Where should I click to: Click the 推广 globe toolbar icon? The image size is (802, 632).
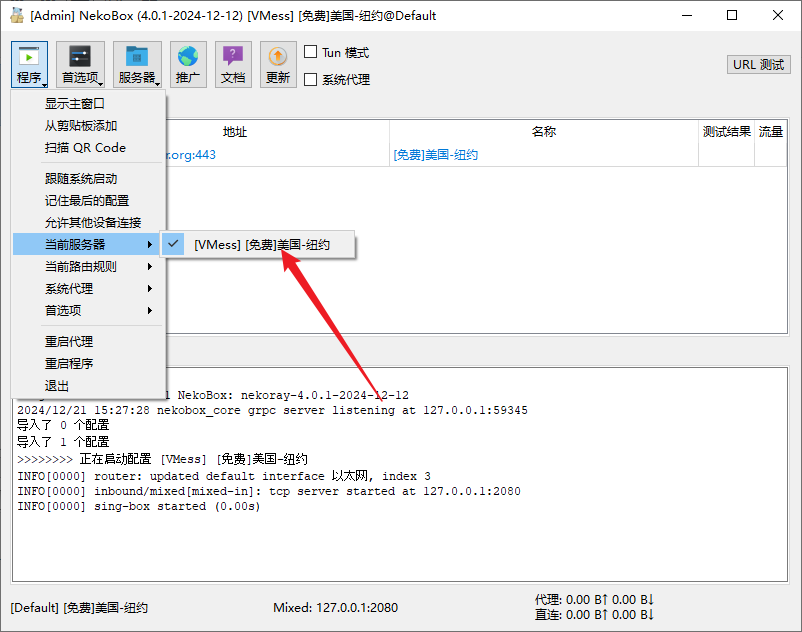tap(188, 64)
